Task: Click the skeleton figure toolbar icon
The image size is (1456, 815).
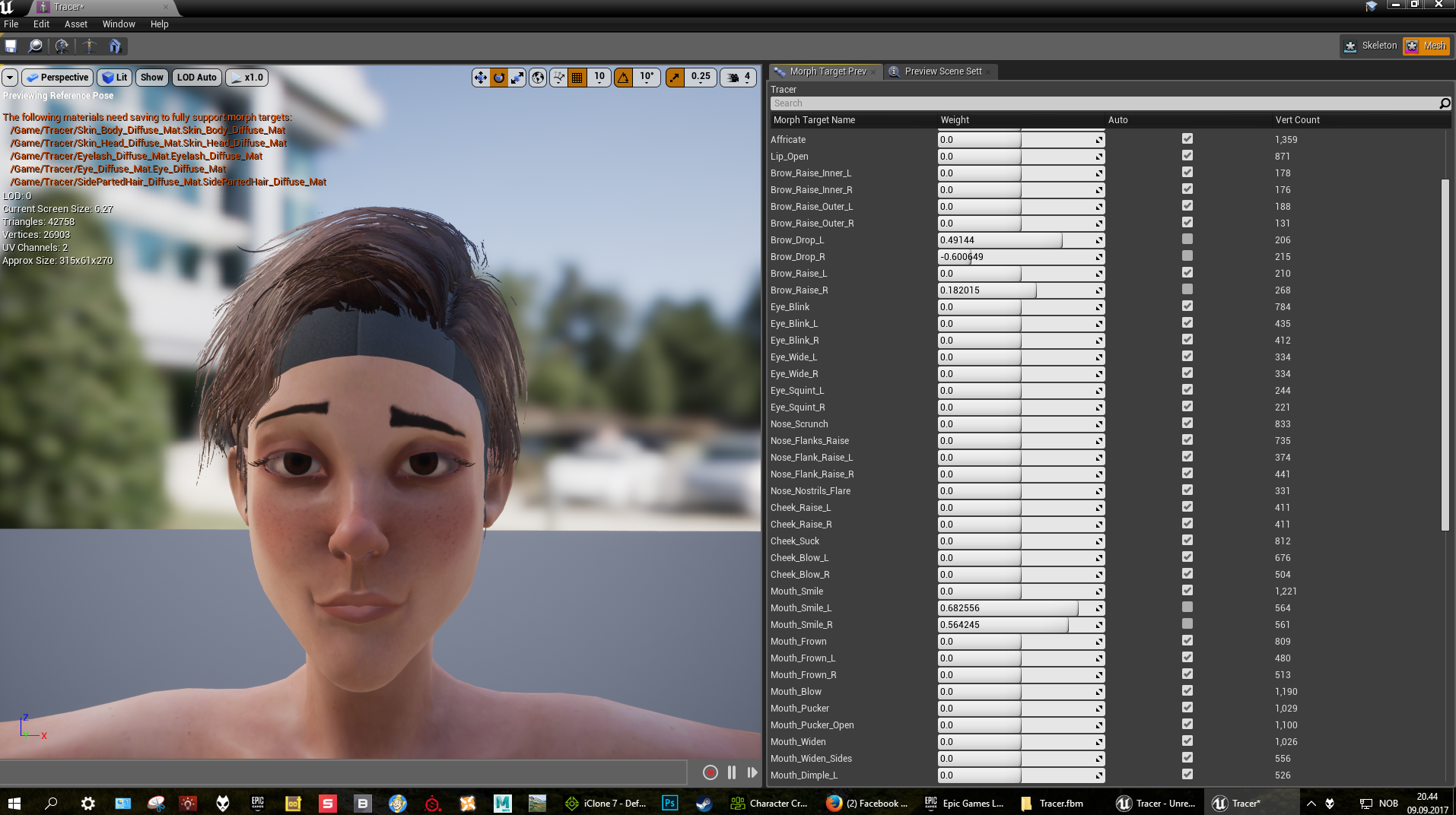Action: click(x=89, y=46)
